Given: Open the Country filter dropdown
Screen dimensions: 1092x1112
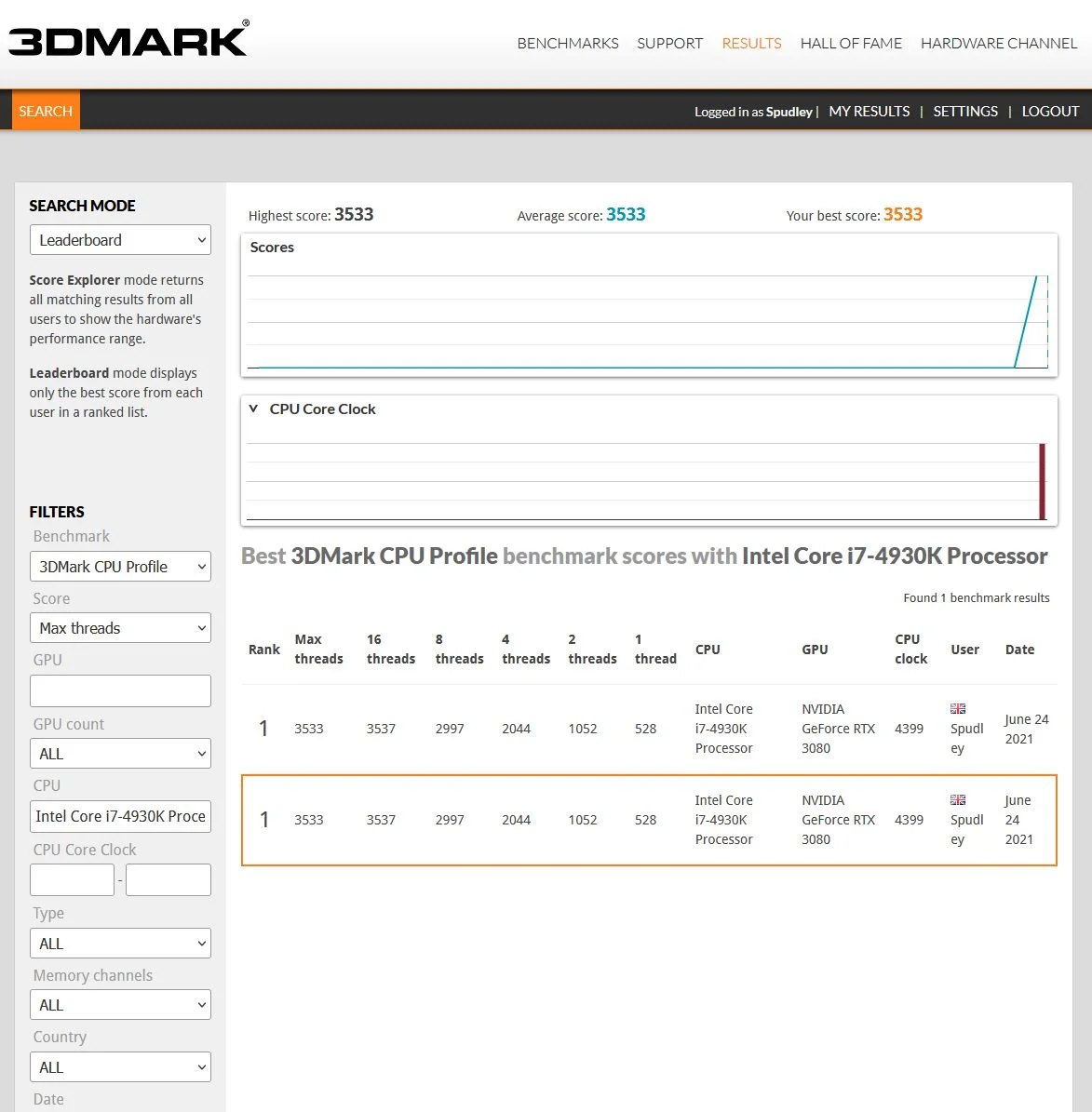Looking at the screenshot, I should pos(121,1066).
